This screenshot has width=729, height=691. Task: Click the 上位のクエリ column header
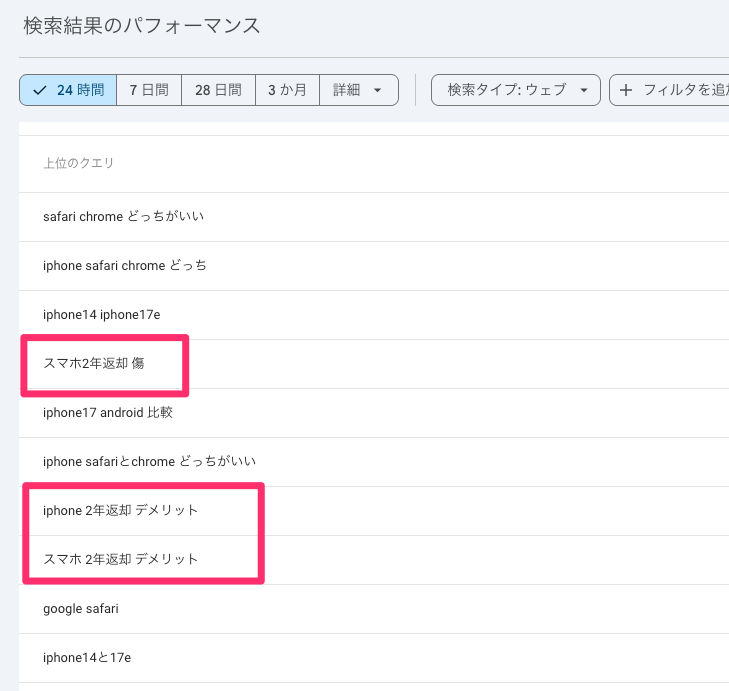pyautogui.click(x=79, y=163)
